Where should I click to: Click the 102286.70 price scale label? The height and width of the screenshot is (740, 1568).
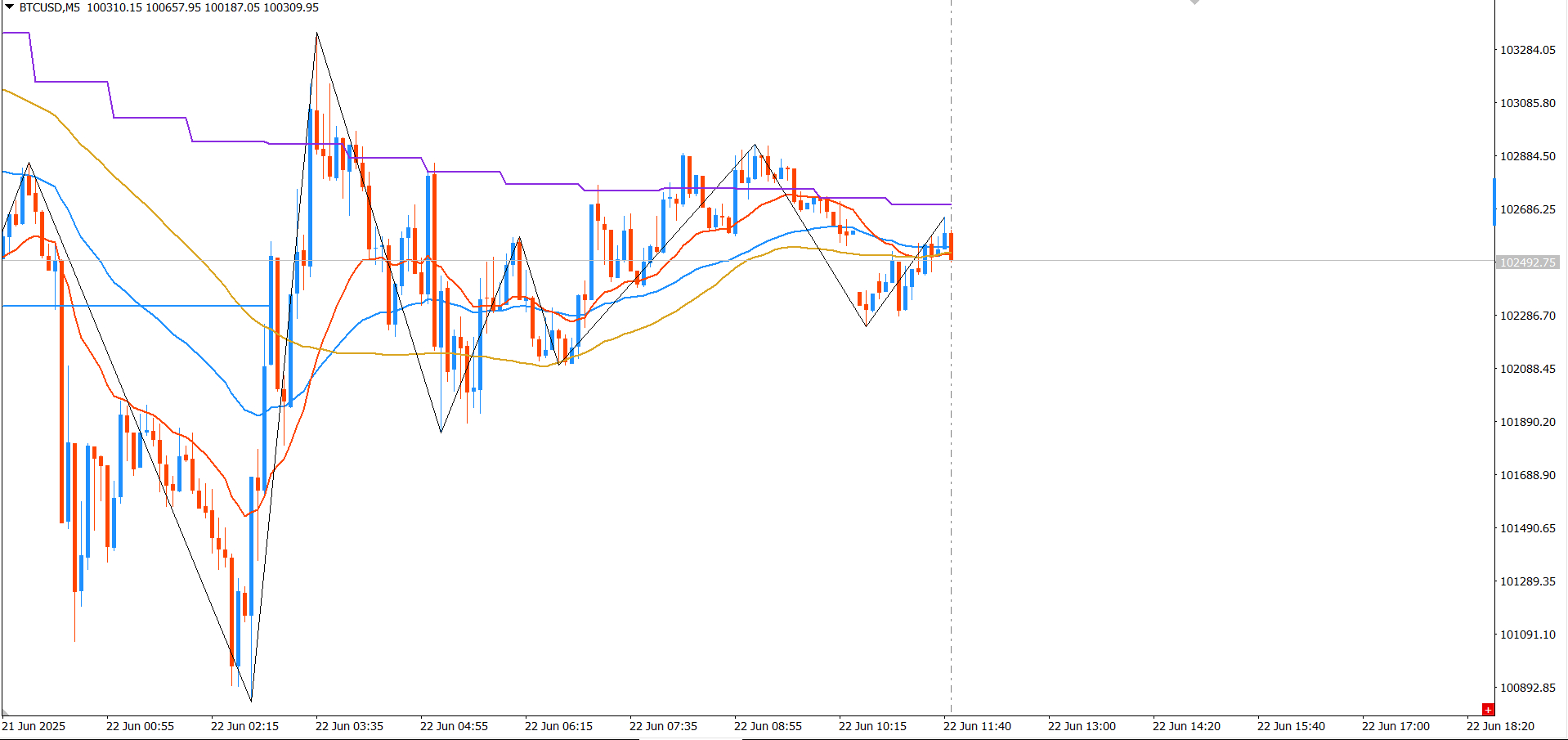[1527, 316]
